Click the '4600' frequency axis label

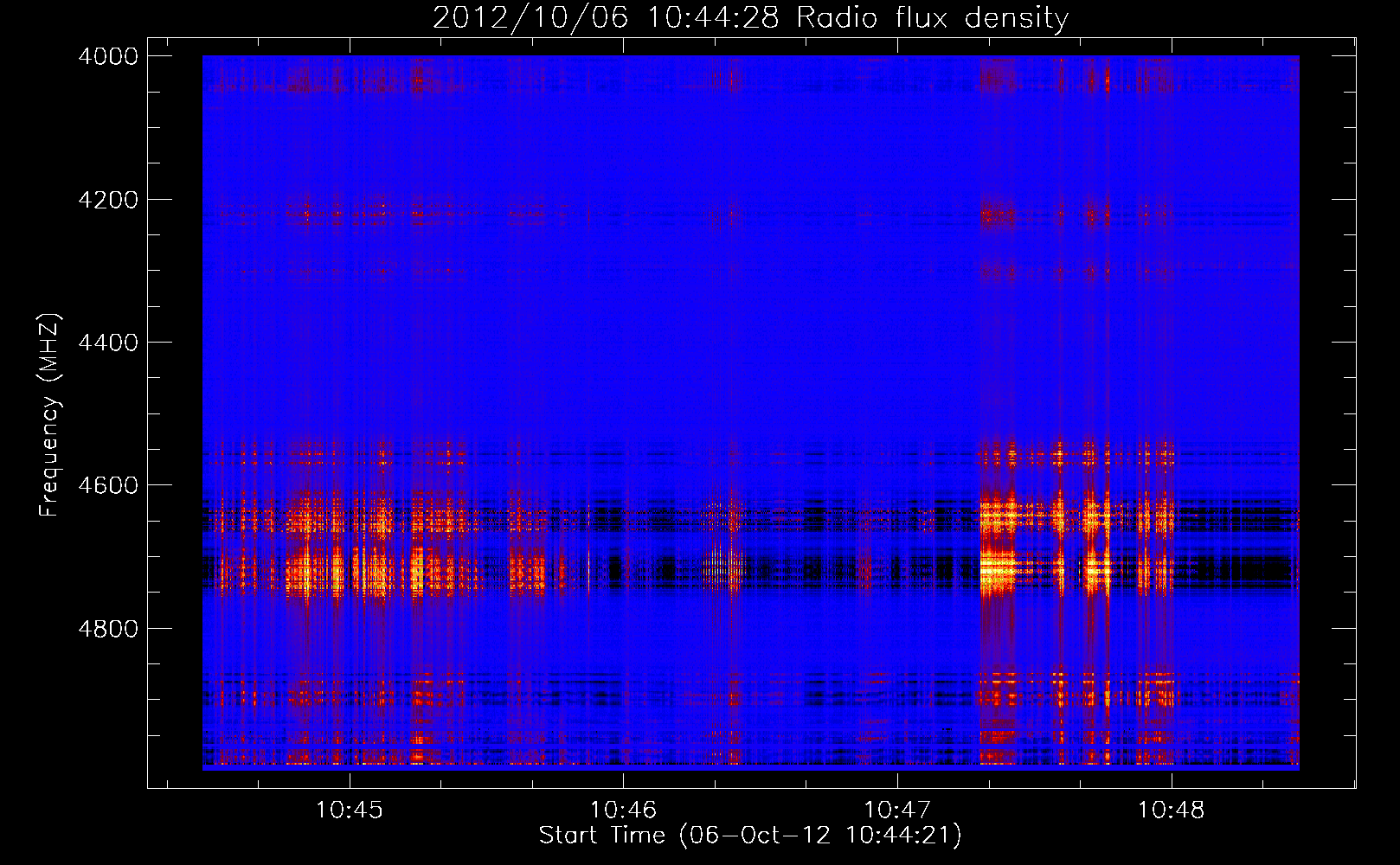(108, 485)
